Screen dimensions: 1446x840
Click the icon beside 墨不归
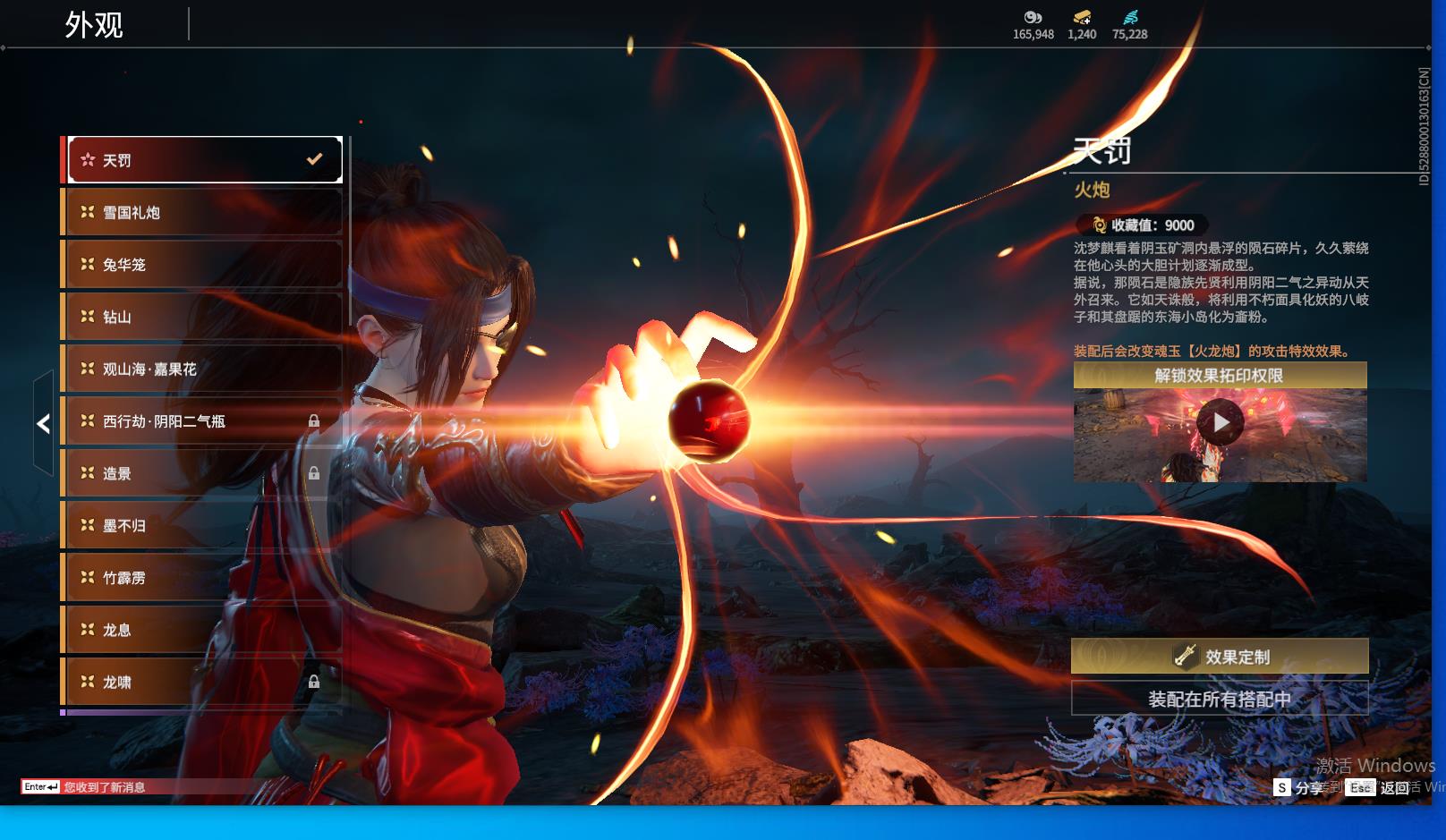point(88,525)
